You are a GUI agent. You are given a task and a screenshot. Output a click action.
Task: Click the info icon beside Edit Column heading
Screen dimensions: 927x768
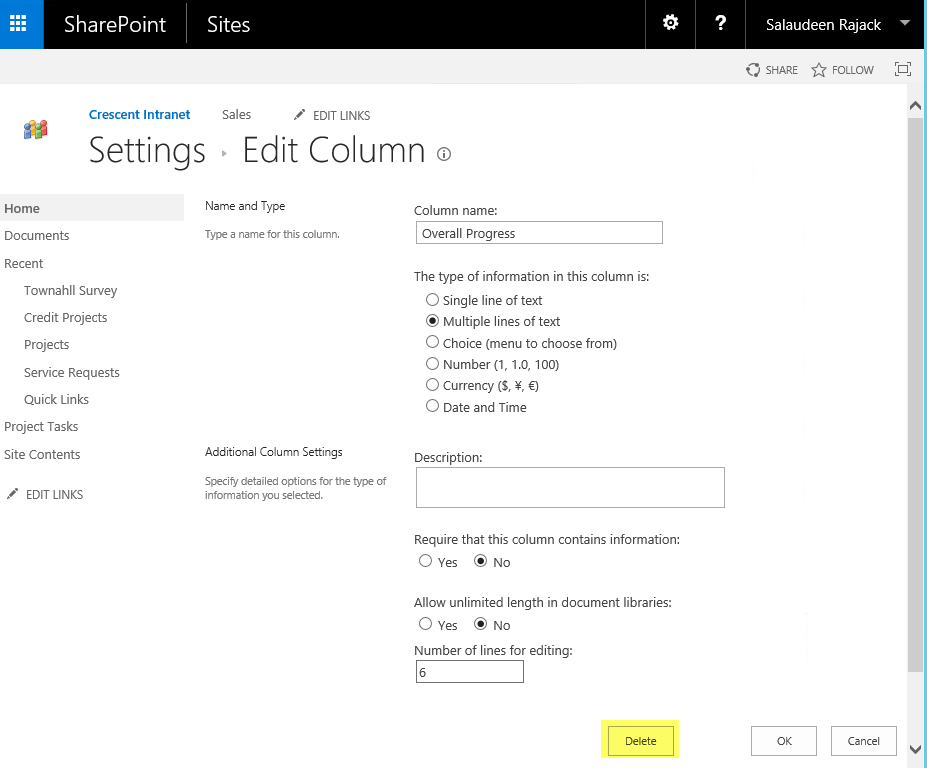point(444,154)
